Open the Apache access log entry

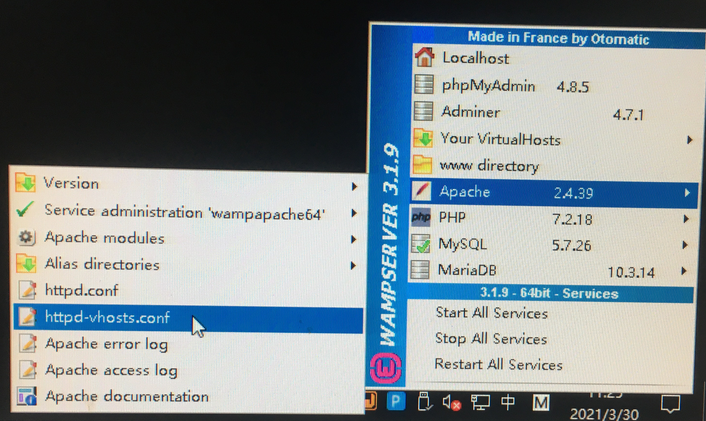(x=110, y=371)
